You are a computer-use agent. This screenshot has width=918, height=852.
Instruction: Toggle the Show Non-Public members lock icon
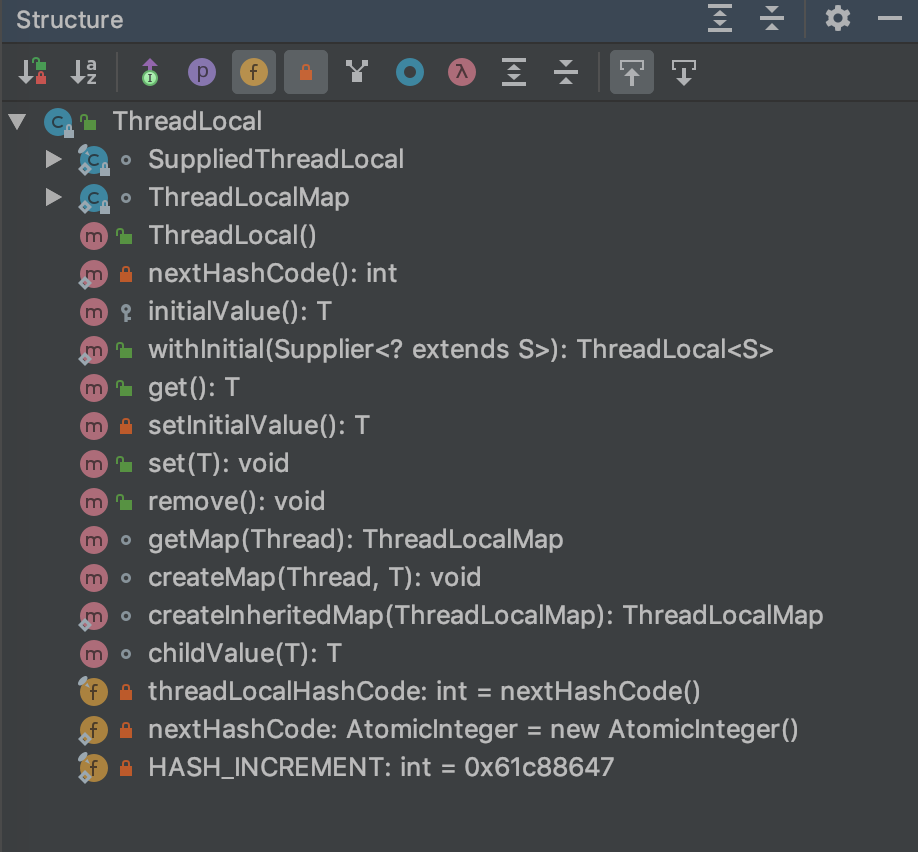click(306, 72)
